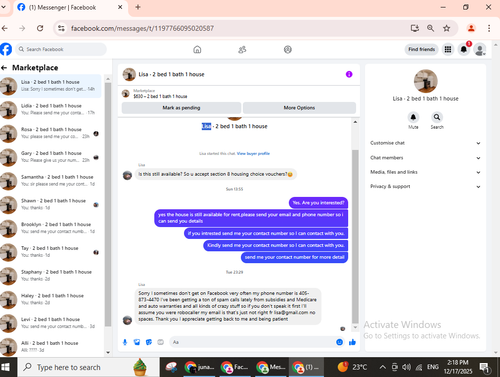
Task: Open Chrome zoom magnifier icon
Action: point(430,28)
